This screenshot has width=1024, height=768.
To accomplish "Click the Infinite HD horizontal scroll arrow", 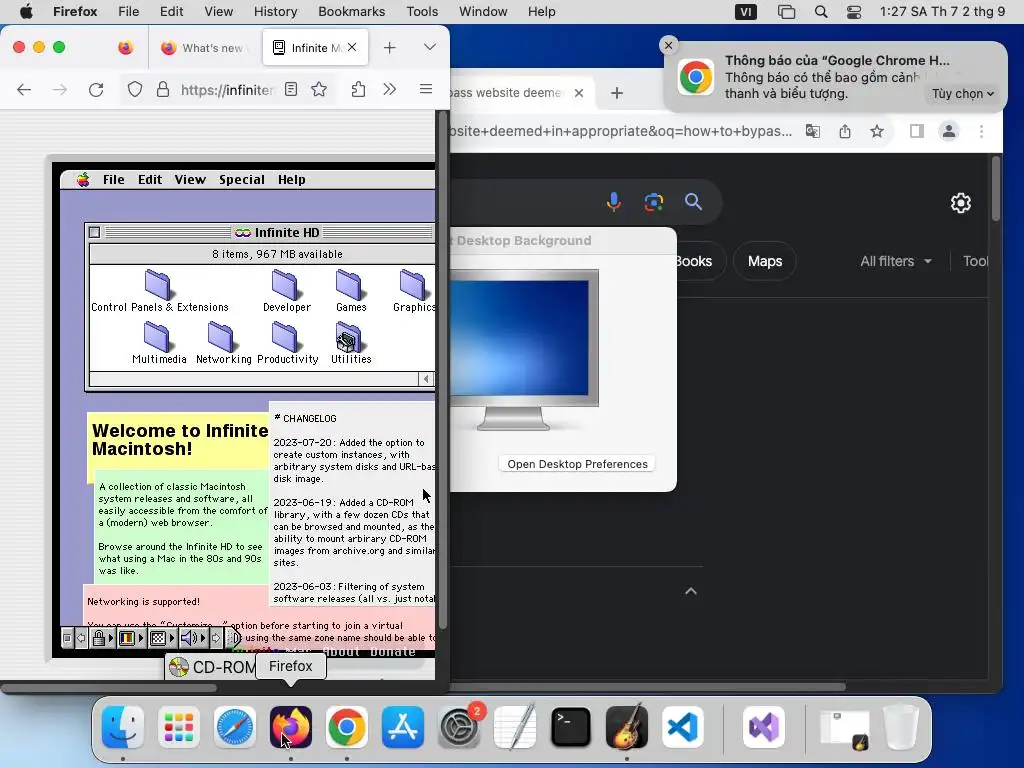I will point(426,379).
